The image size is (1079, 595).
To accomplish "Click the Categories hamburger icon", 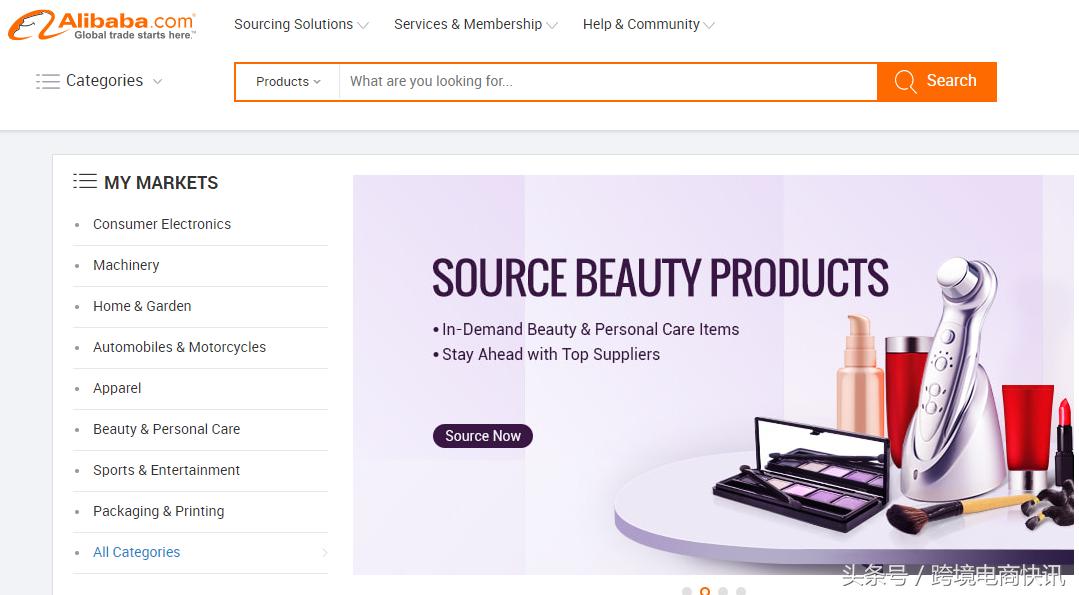I will coord(47,81).
